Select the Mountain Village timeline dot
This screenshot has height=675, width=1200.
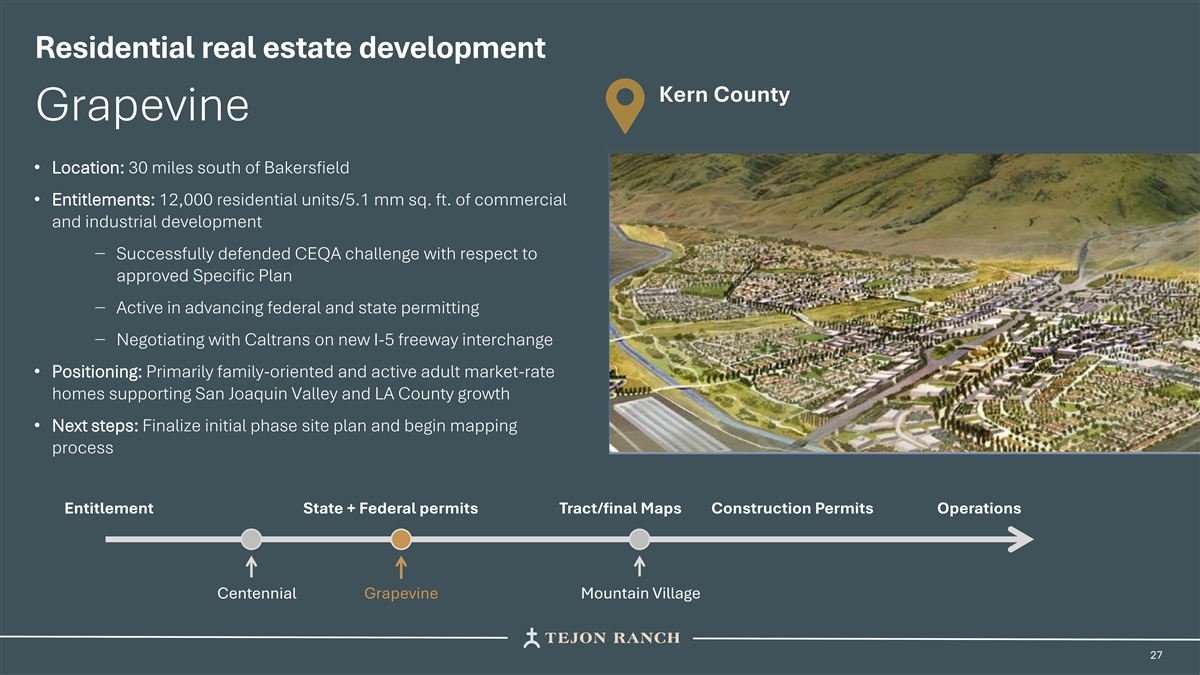click(640, 539)
